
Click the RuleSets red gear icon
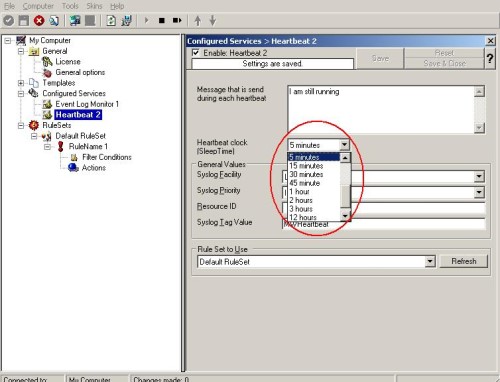coord(34,125)
